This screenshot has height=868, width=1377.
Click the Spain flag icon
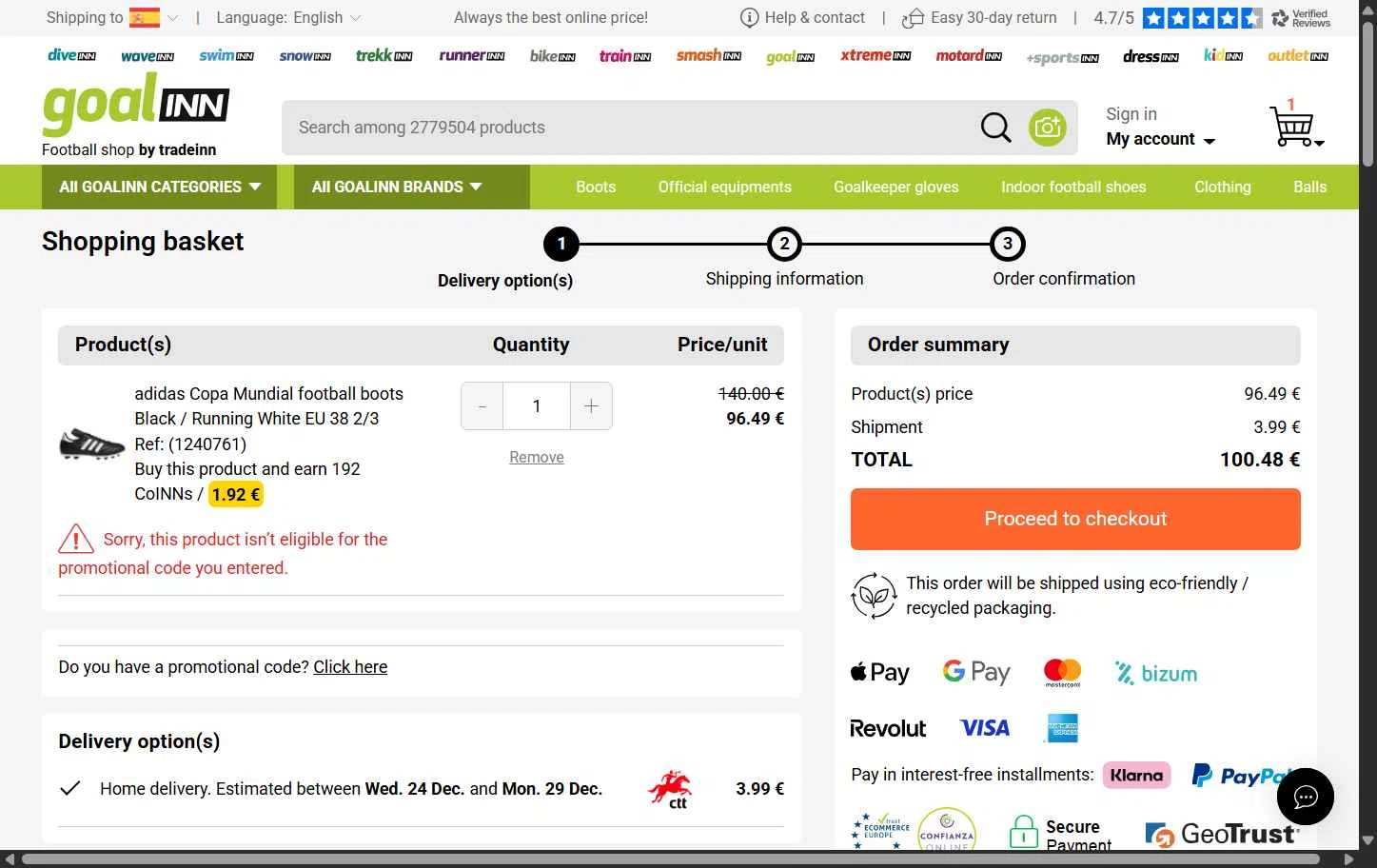pyautogui.click(x=145, y=17)
